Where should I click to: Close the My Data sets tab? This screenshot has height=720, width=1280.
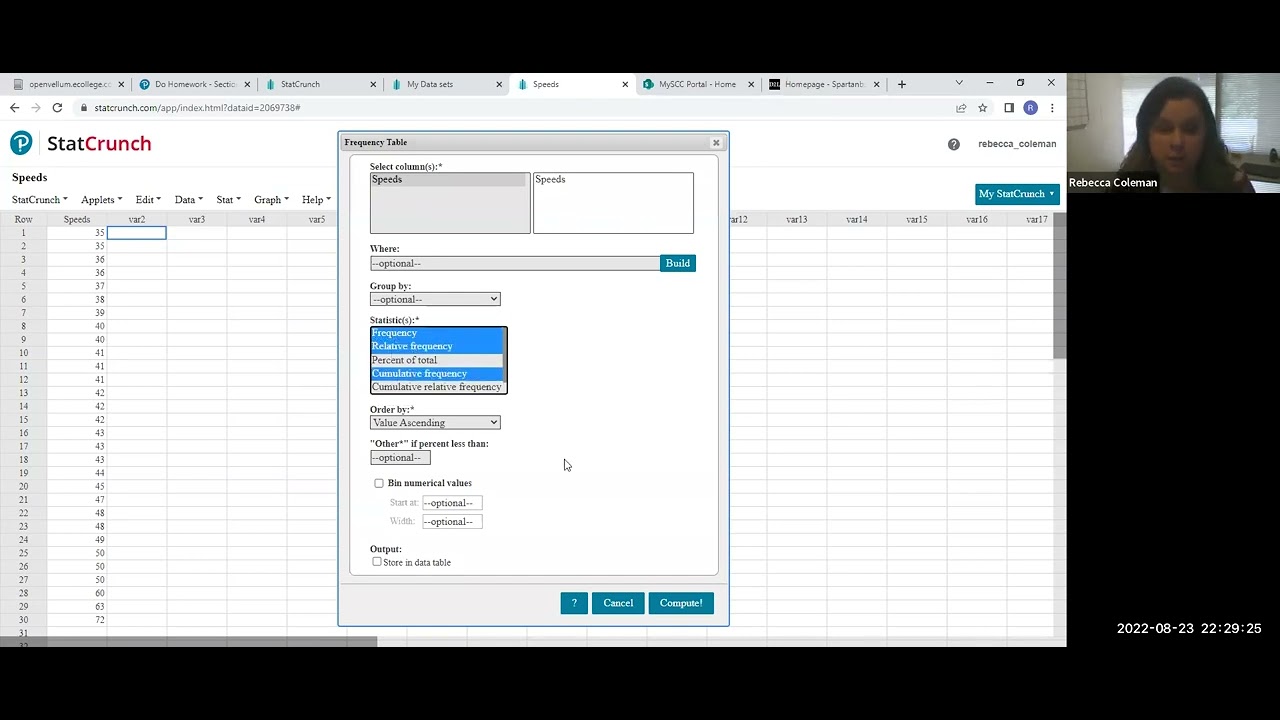click(499, 84)
